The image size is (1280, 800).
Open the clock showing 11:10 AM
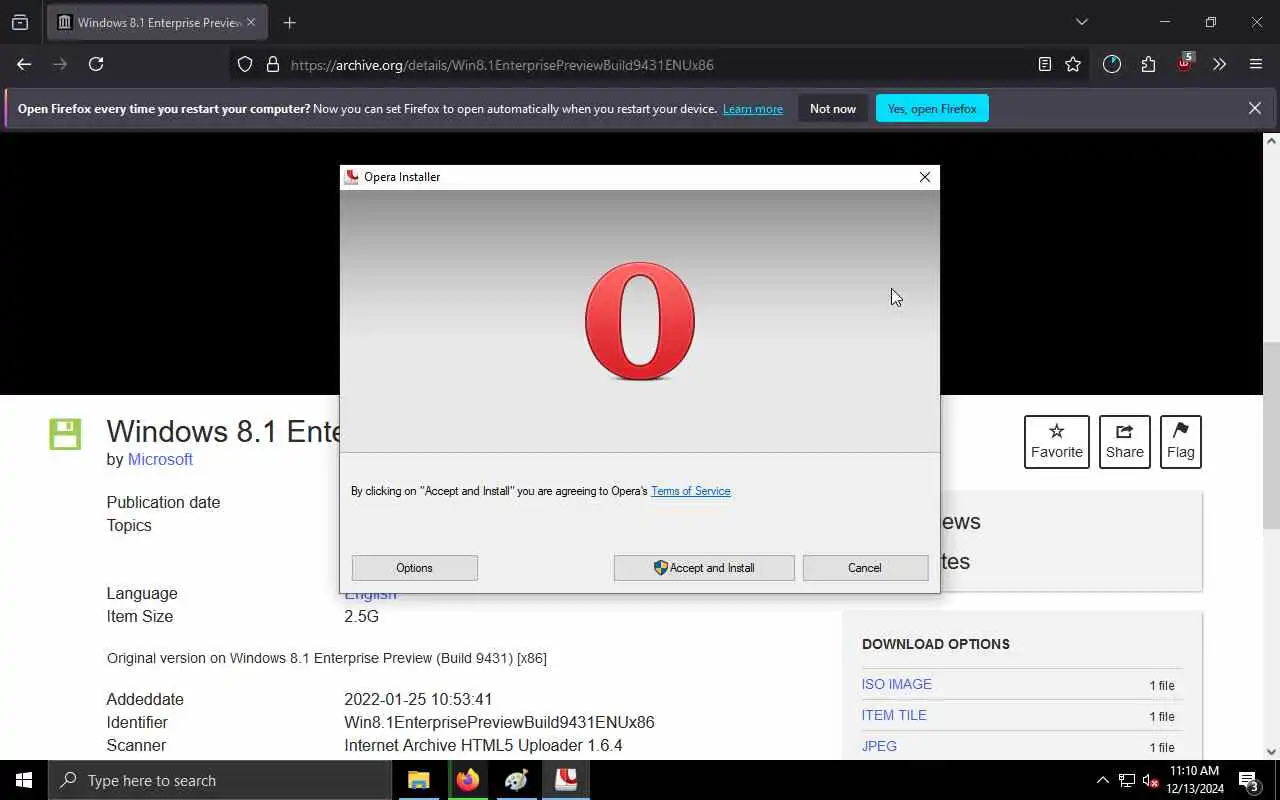1194,780
